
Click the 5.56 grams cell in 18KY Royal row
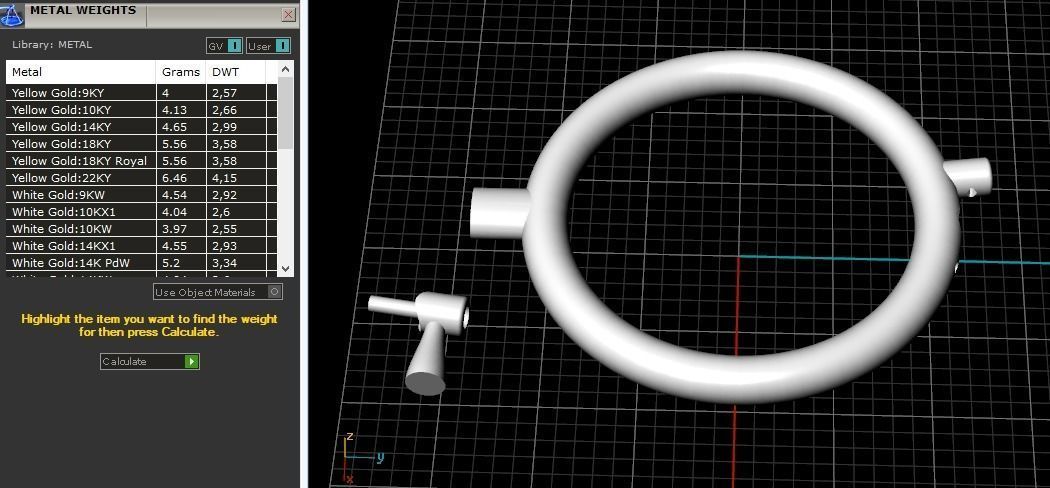(181, 161)
